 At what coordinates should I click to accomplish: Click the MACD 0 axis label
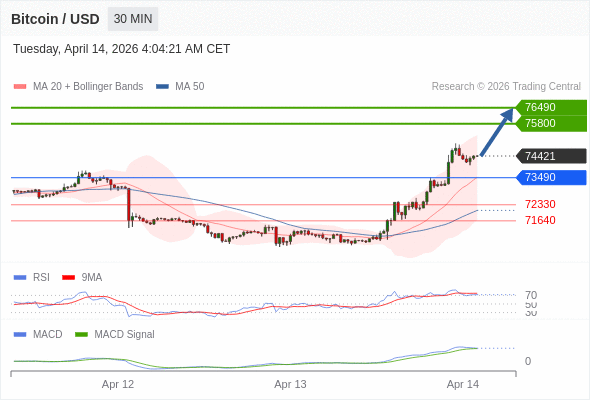(528, 361)
